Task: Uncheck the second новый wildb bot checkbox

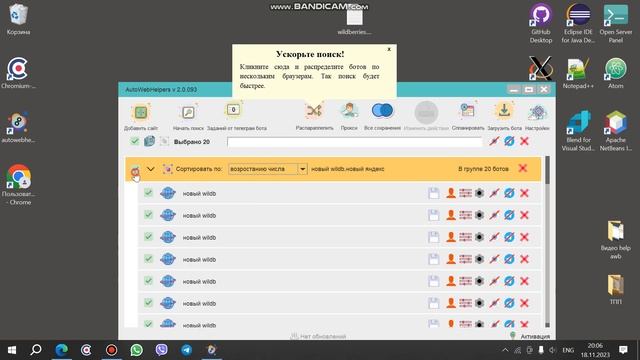Action: pyautogui.click(x=148, y=215)
